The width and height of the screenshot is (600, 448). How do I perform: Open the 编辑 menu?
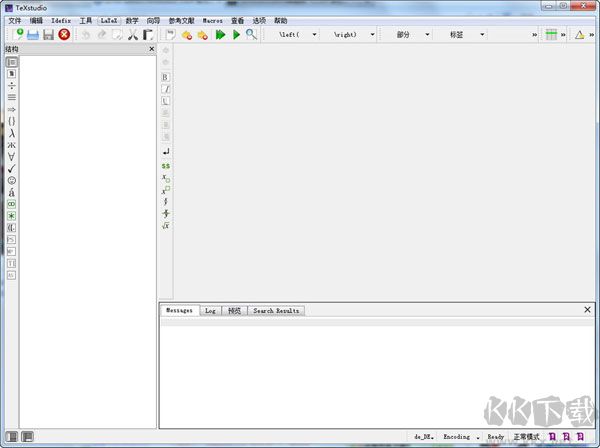pos(36,21)
